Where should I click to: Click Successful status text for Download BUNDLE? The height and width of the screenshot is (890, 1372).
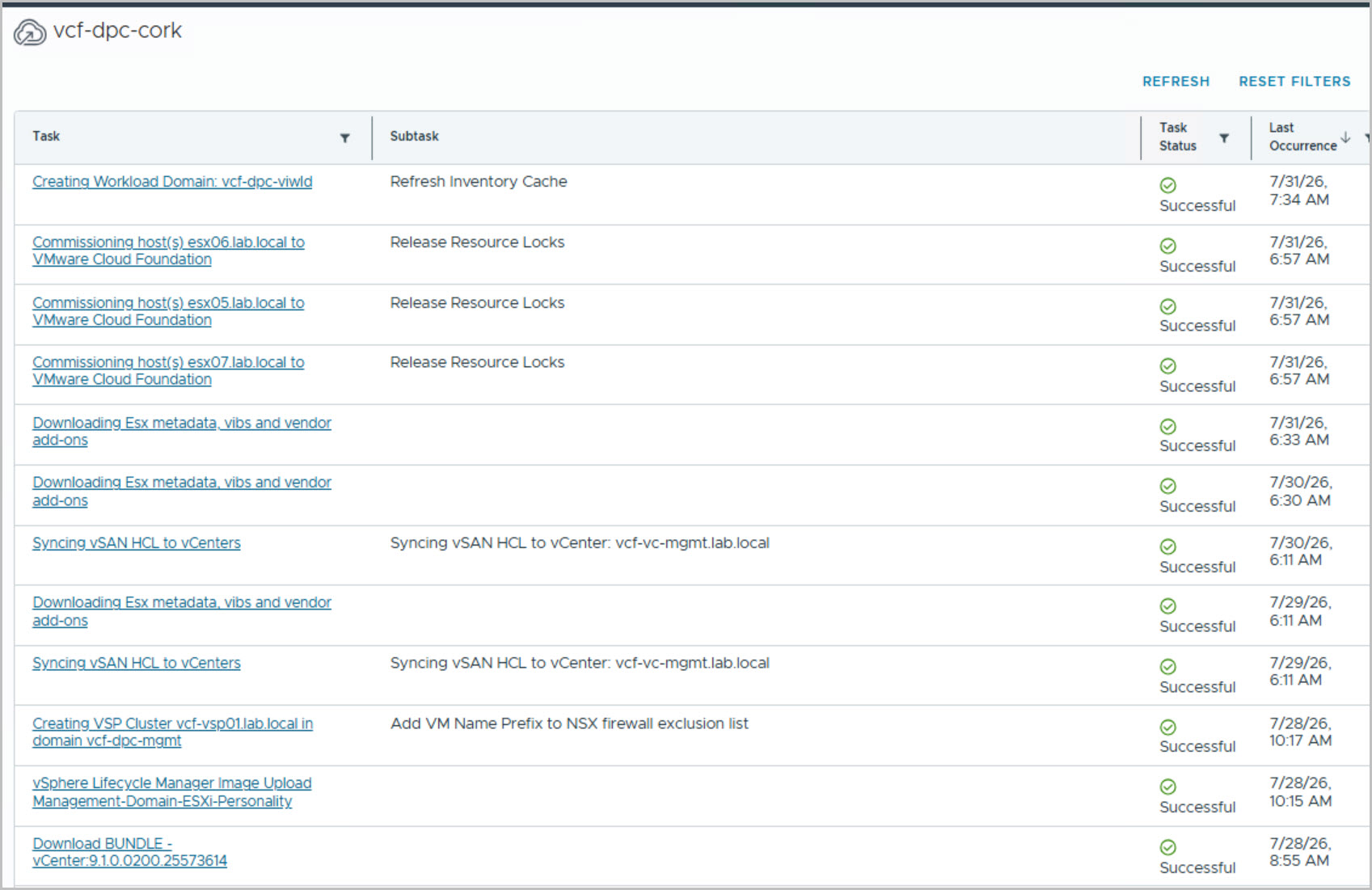[1197, 867]
